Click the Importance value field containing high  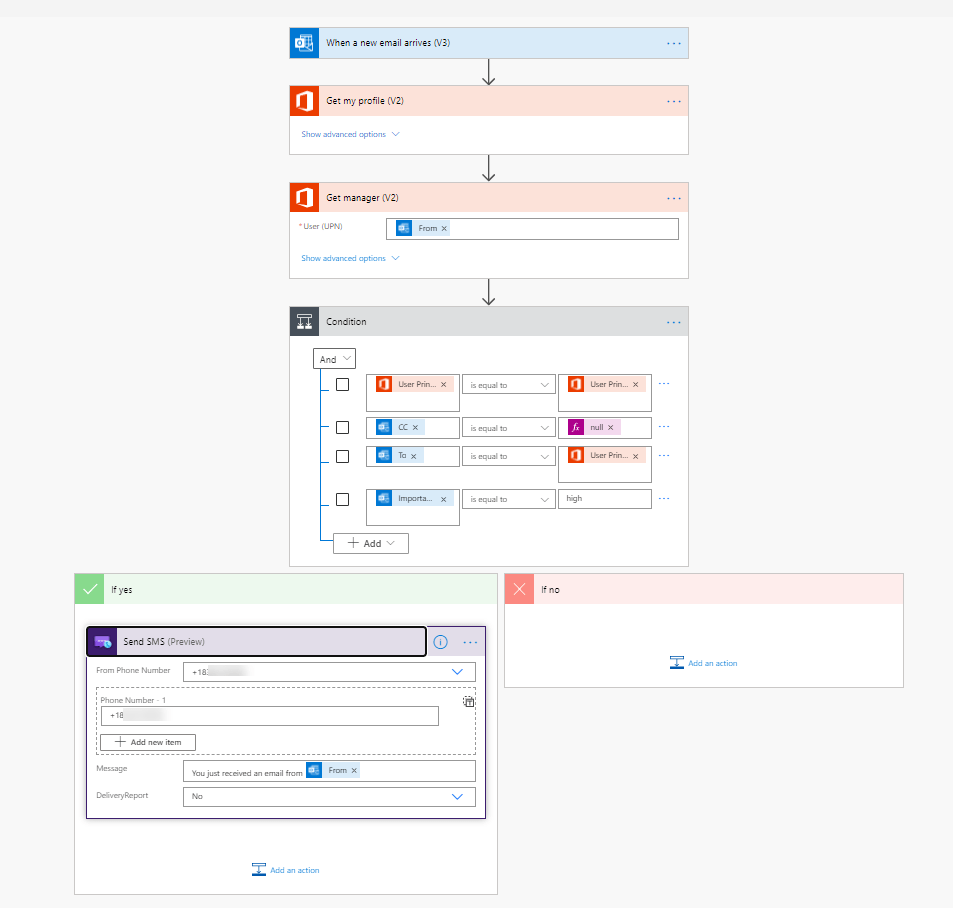coord(605,499)
